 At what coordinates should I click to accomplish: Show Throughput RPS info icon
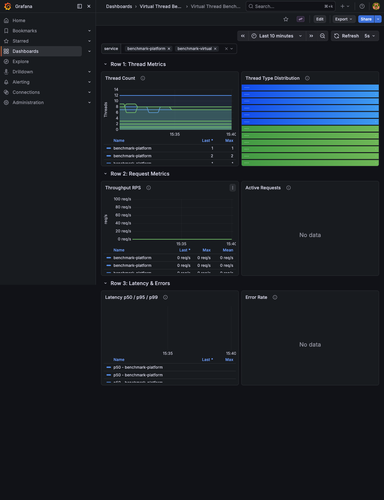point(149,188)
